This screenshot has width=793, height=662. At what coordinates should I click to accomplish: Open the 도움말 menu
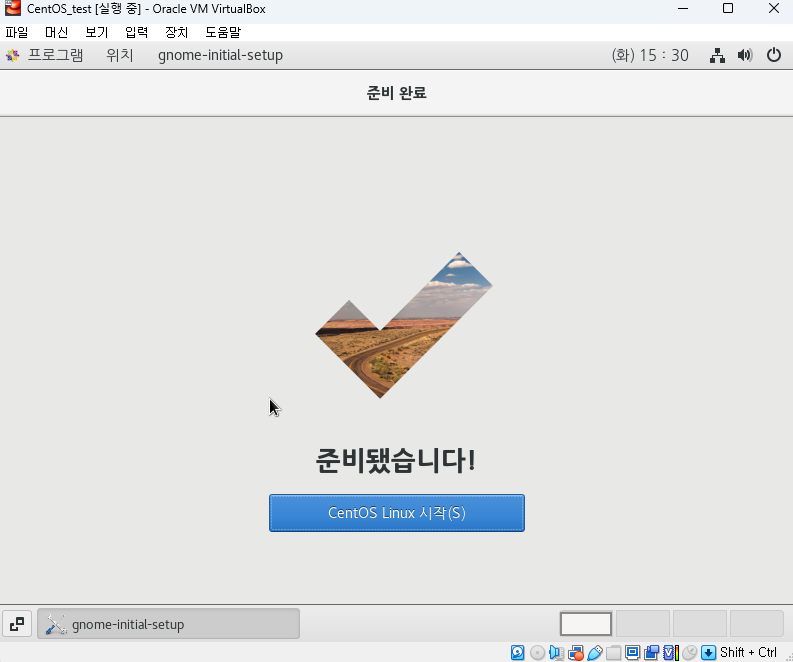pos(223,32)
